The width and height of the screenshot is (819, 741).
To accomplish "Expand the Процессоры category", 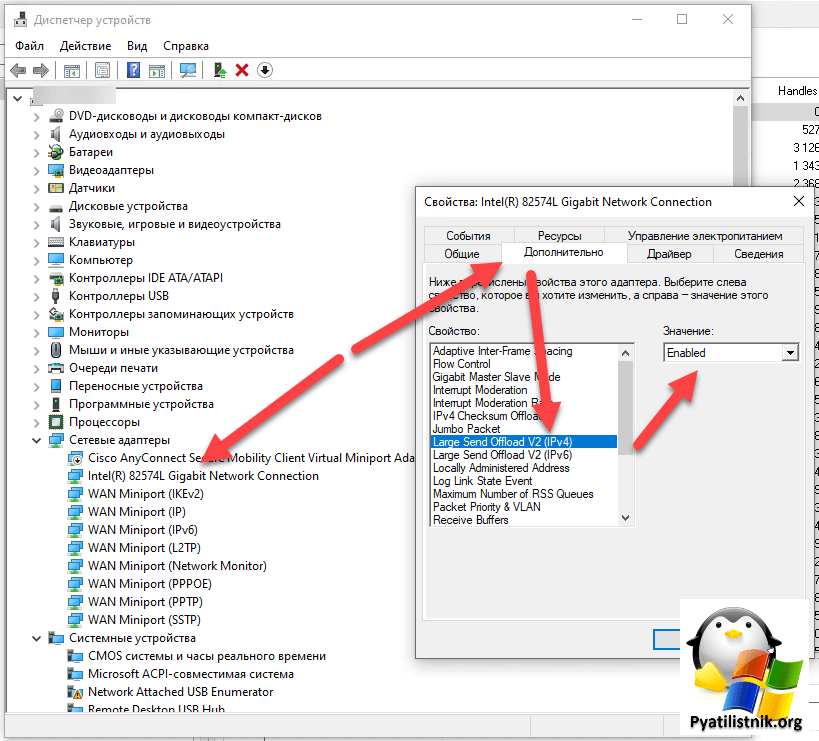I will click(x=37, y=422).
